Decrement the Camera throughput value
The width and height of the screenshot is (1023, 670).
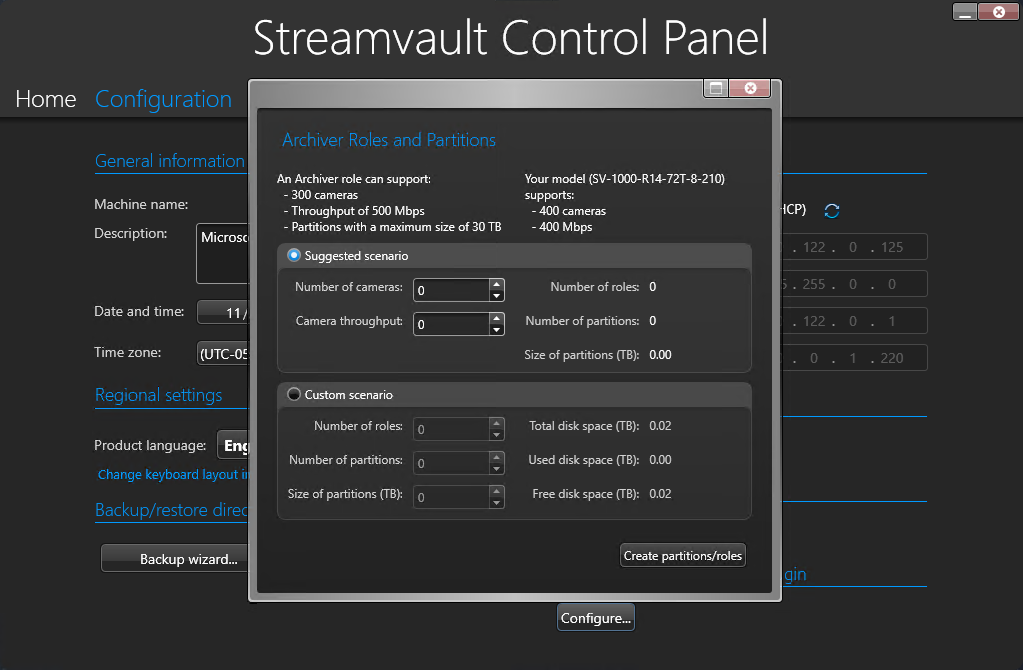[x=496, y=328]
